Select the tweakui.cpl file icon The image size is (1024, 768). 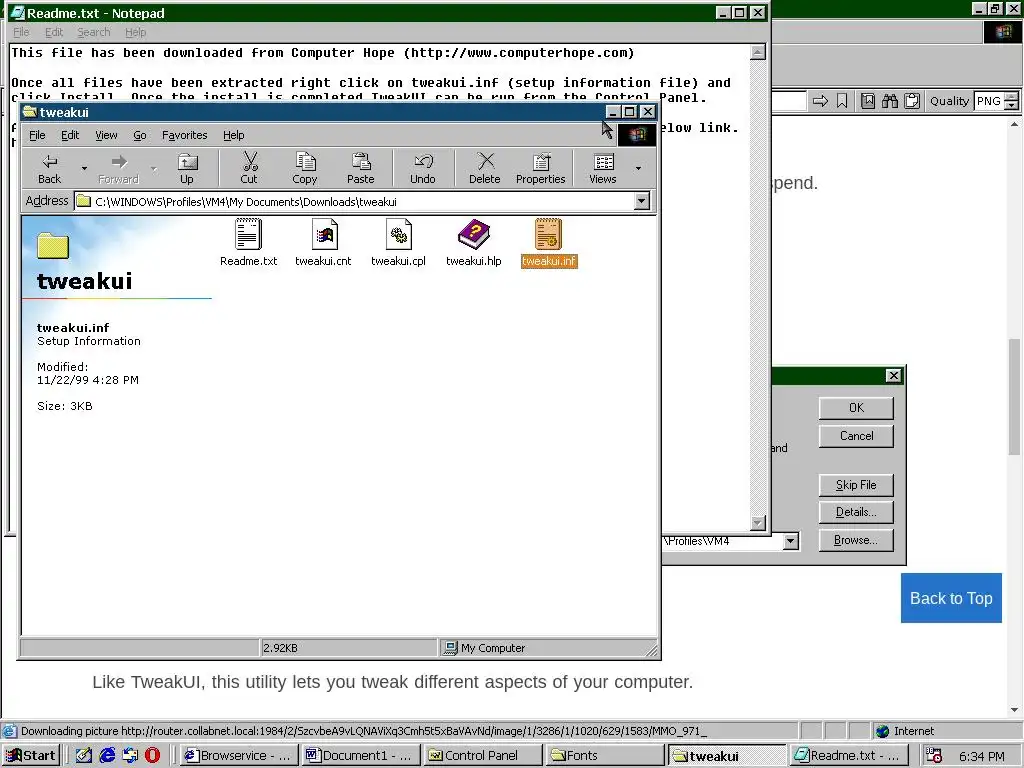(x=398, y=242)
